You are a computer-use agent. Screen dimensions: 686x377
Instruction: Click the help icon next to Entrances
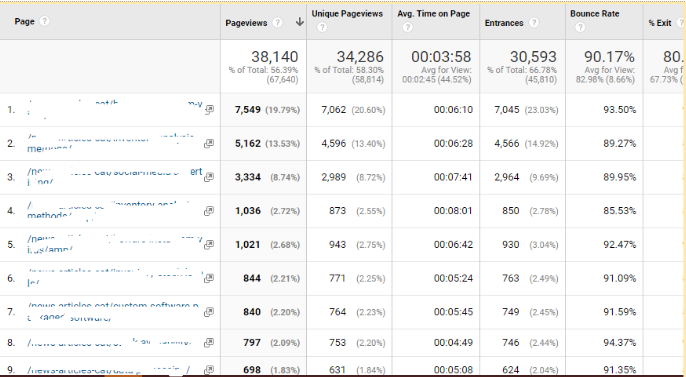pyautogui.click(x=534, y=23)
